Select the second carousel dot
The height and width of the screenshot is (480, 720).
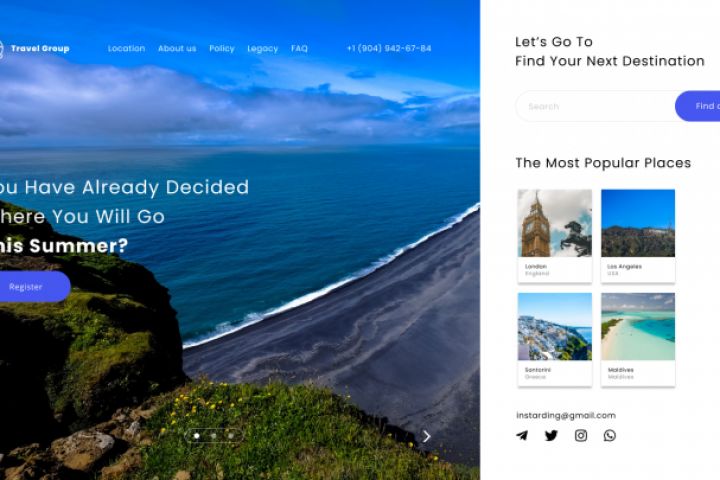click(214, 435)
